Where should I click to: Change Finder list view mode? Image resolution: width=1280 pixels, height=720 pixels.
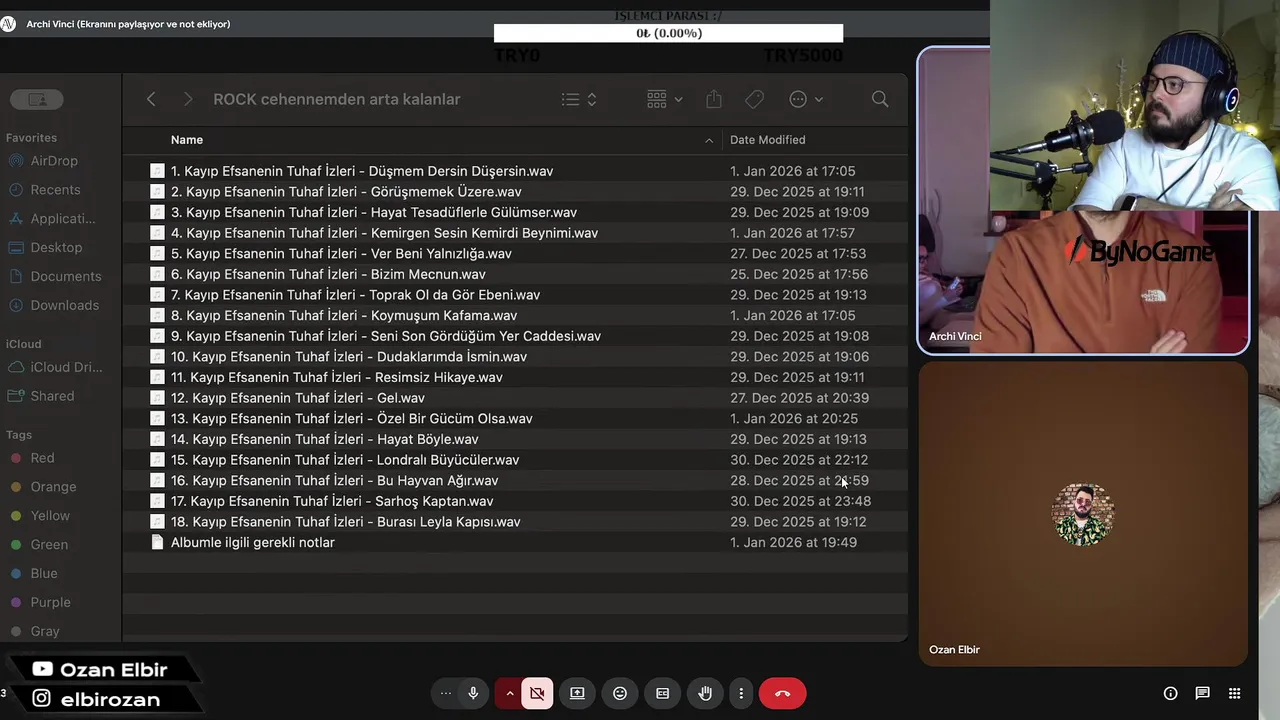coord(579,99)
